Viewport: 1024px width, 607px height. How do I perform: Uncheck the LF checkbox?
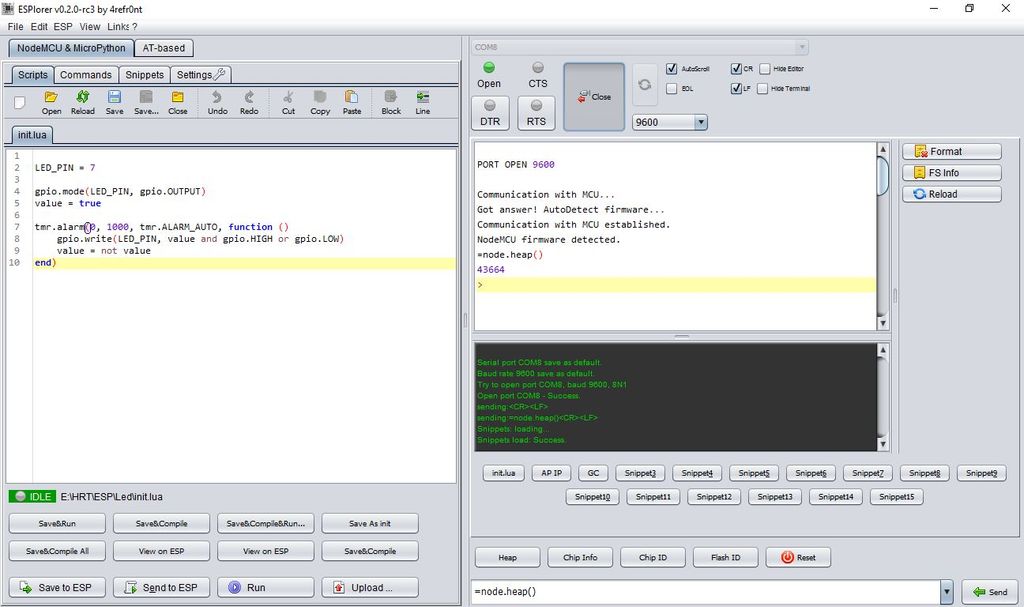pyautogui.click(x=736, y=88)
